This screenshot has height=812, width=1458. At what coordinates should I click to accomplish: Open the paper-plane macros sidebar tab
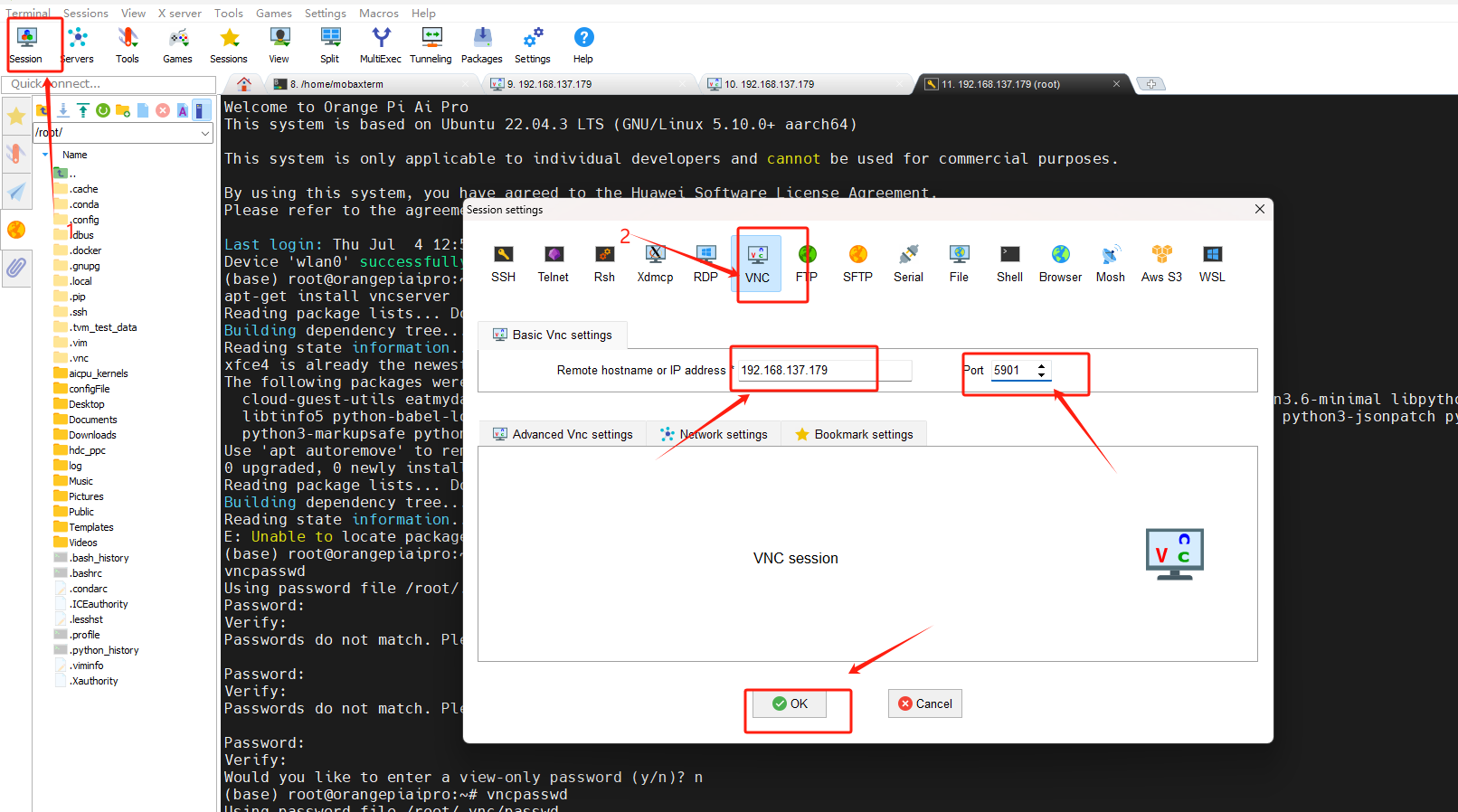pos(16,192)
